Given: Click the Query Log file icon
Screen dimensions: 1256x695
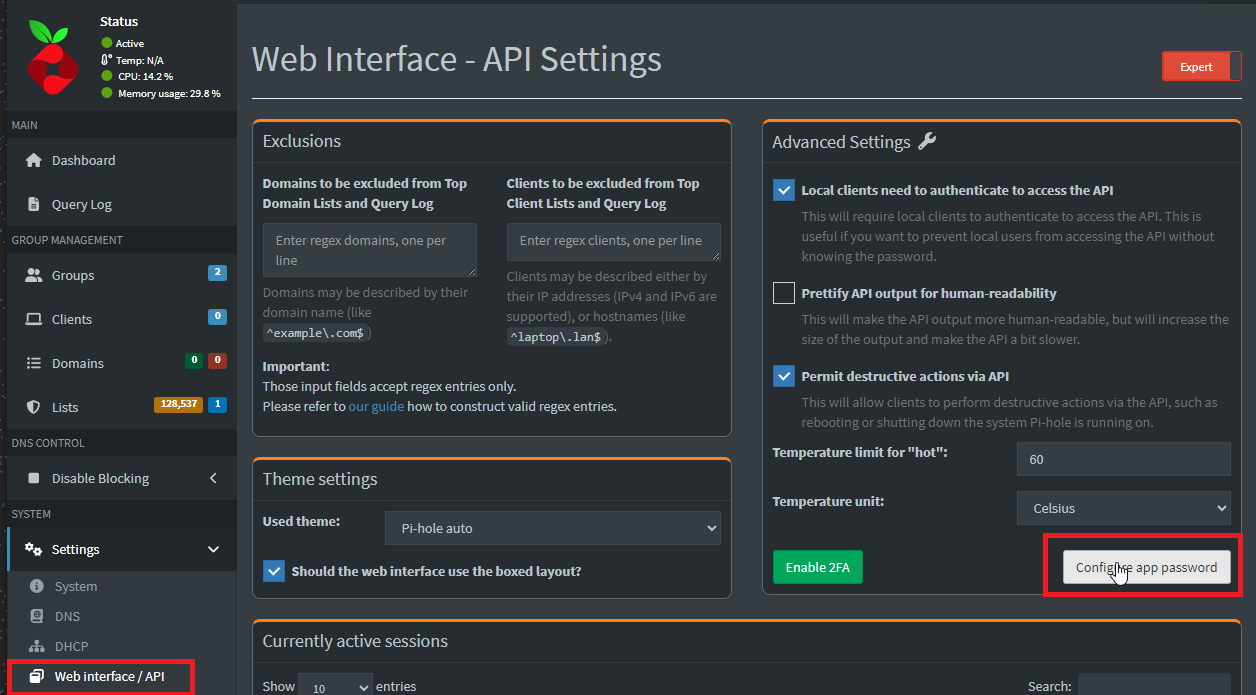Looking at the screenshot, I should [x=34, y=204].
